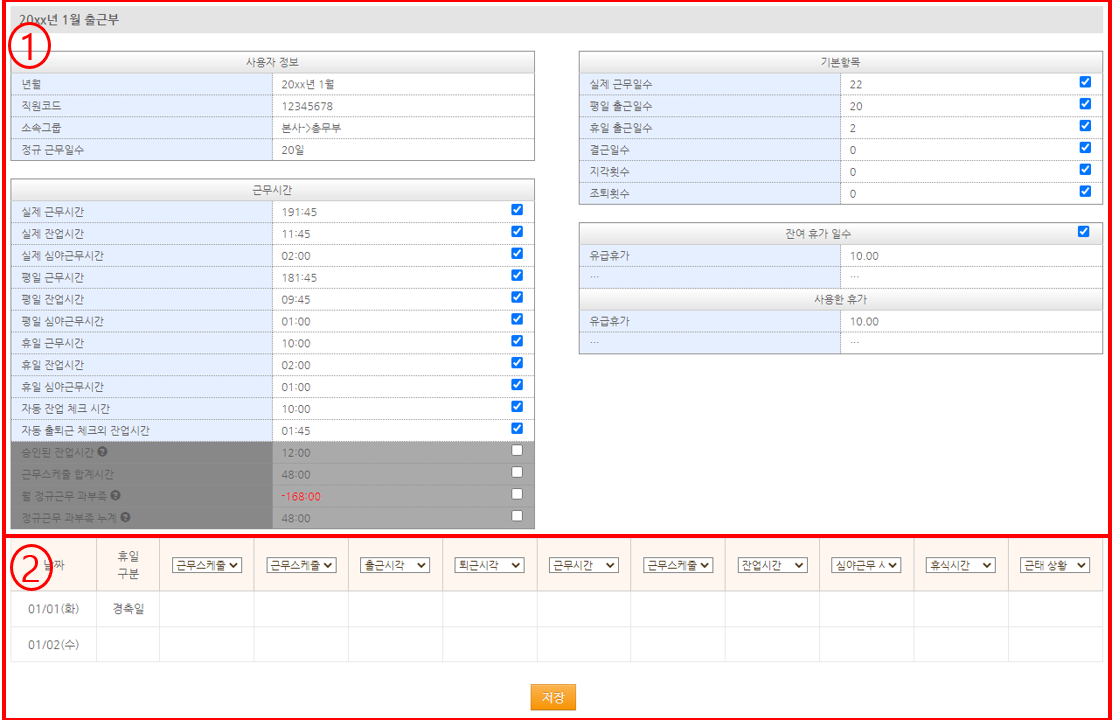Open the 출근시각 column dropdown
This screenshot has width=1115, height=720.
click(395, 565)
